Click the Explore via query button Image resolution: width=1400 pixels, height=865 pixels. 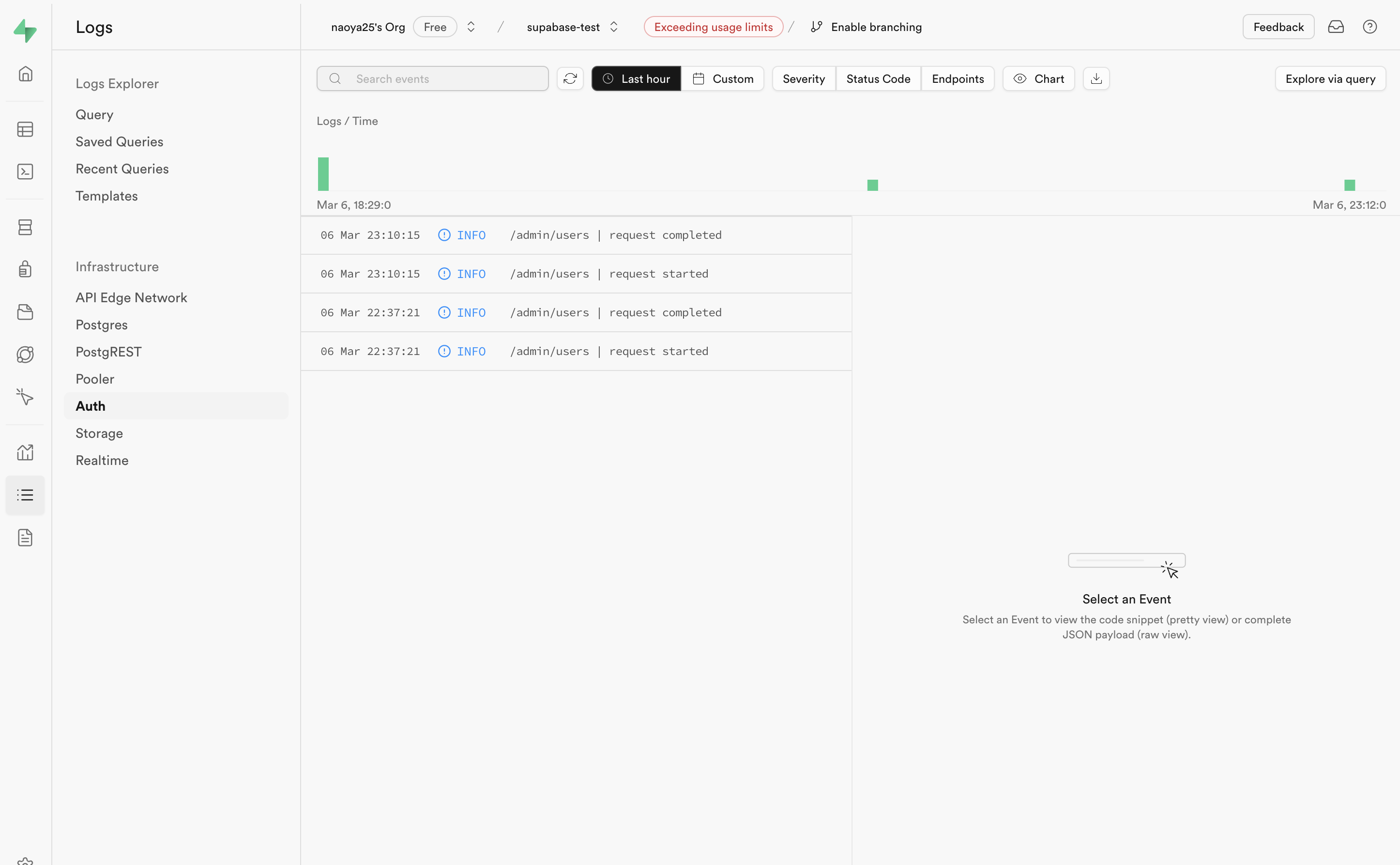[x=1330, y=78]
